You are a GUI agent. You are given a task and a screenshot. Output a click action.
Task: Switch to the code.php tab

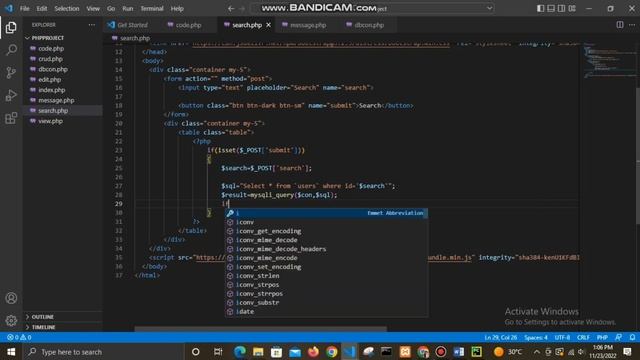(188, 25)
